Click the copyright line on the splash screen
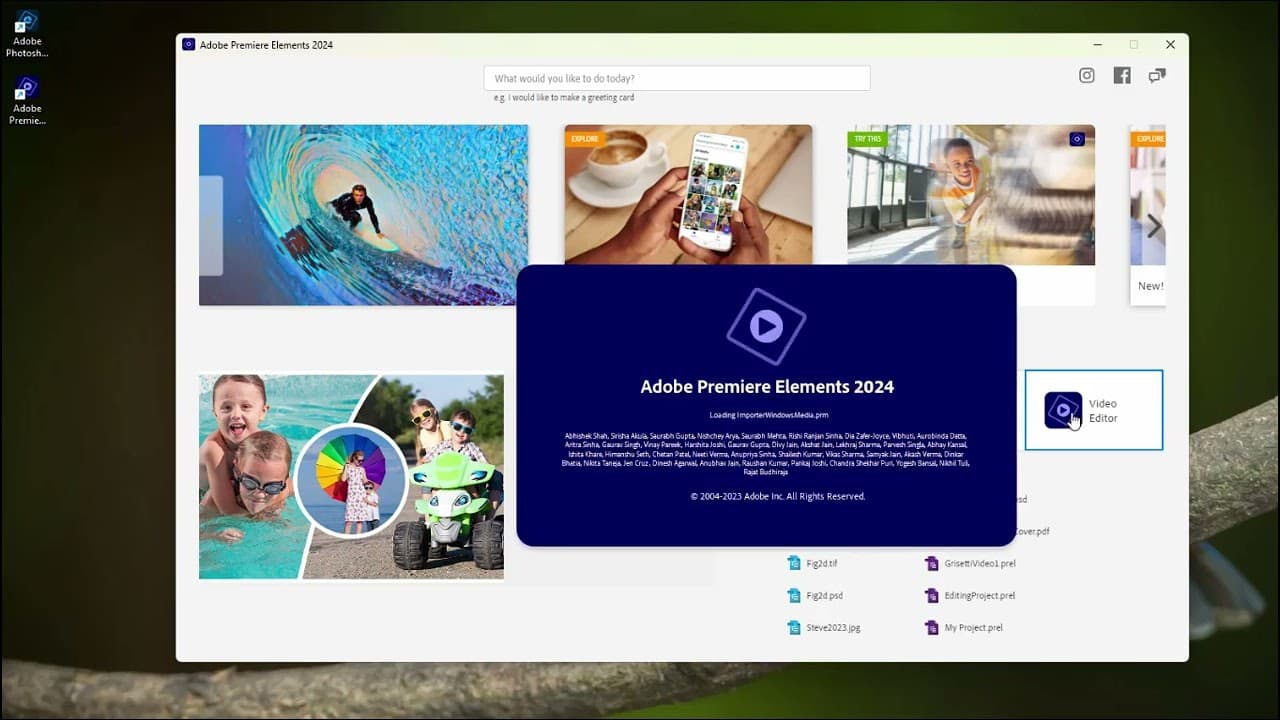 point(777,496)
